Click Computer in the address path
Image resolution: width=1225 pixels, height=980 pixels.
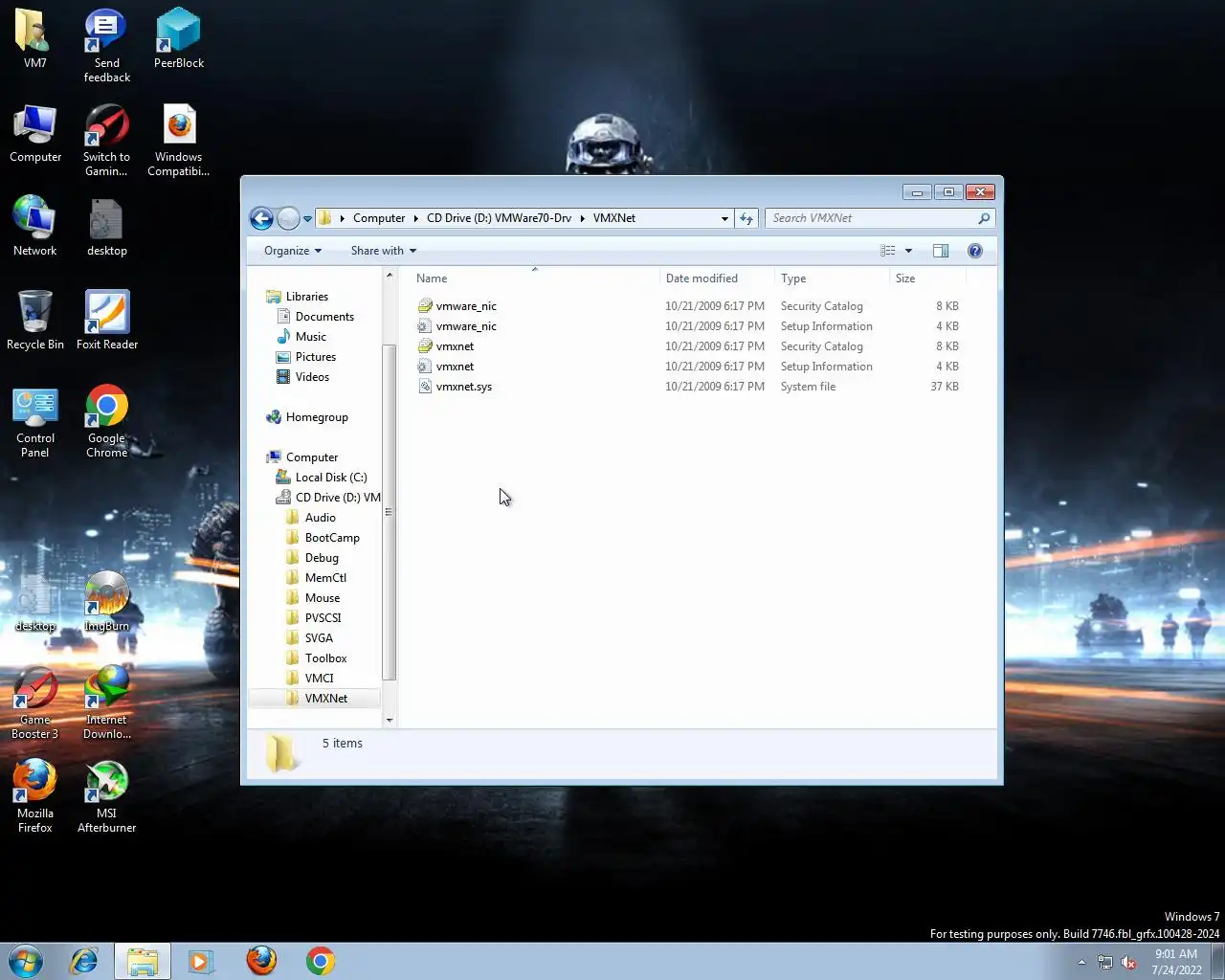379,218
